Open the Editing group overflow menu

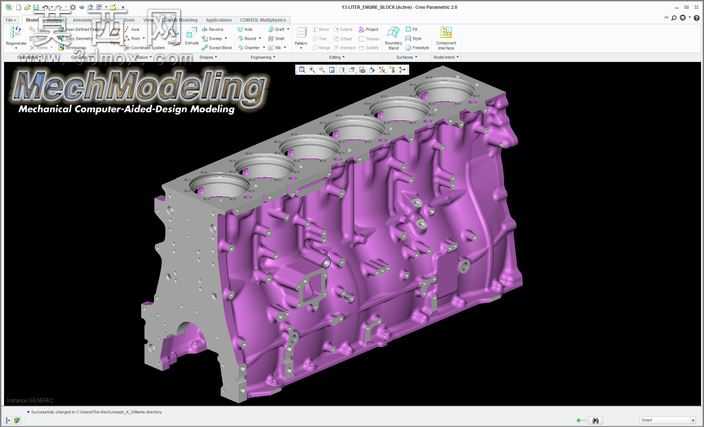pos(337,57)
